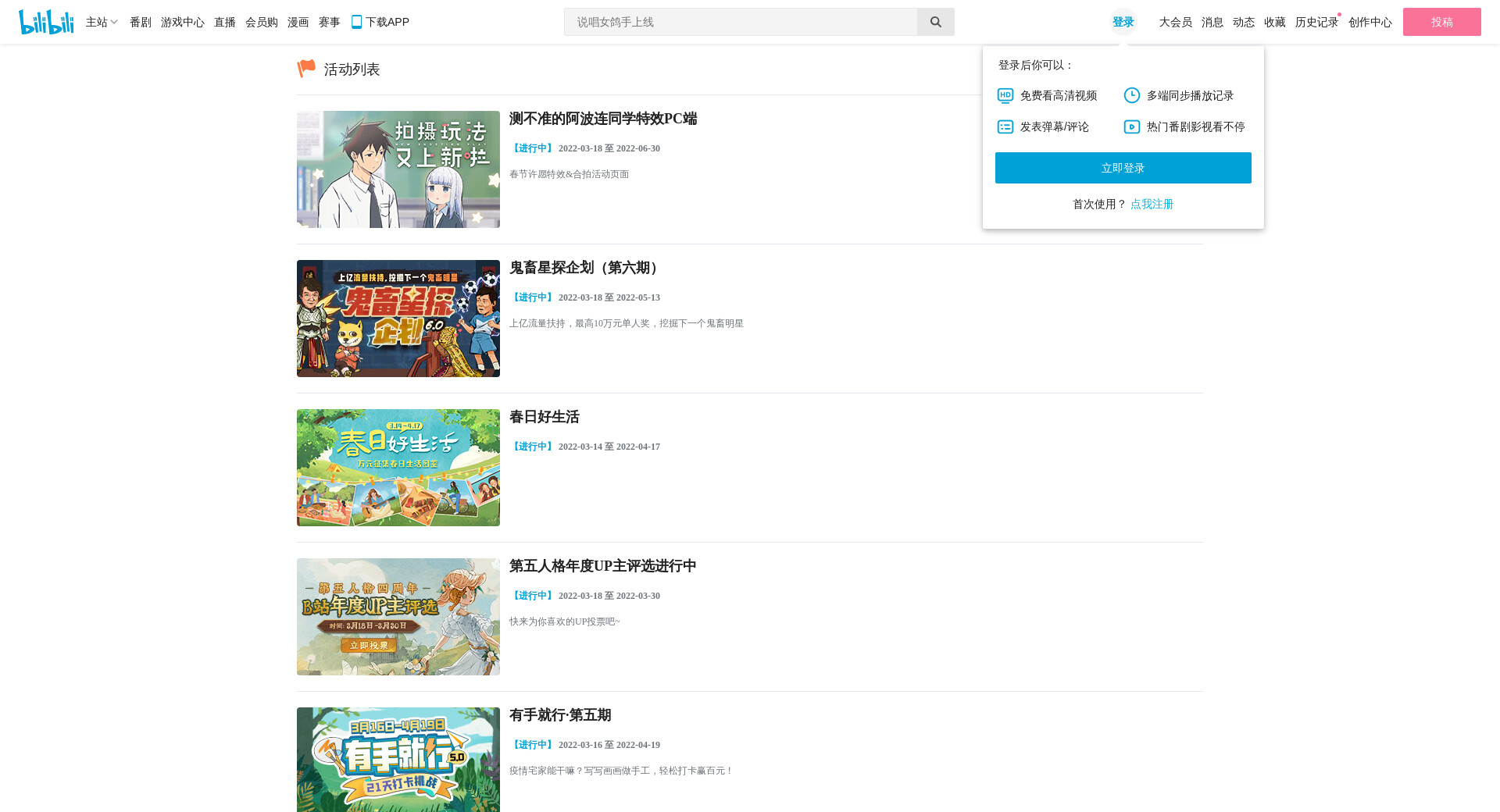This screenshot has height=812, width=1500.
Task: Open the 春日好生活 activity title
Action: click(x=545, y=417)
